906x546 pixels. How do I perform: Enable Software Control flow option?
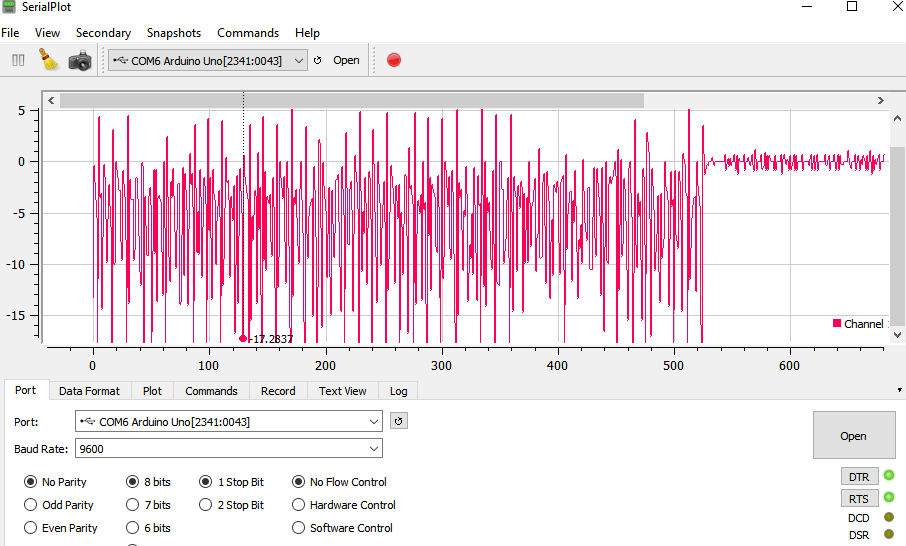coord(342,528)
